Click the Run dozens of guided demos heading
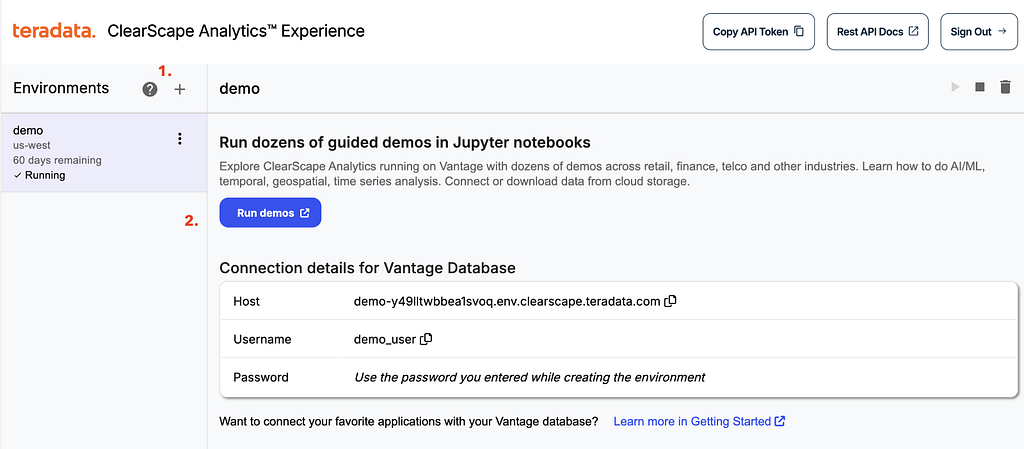Viewport: 1024px width, 449px height. pyautogui.click(x=405, y=142)
